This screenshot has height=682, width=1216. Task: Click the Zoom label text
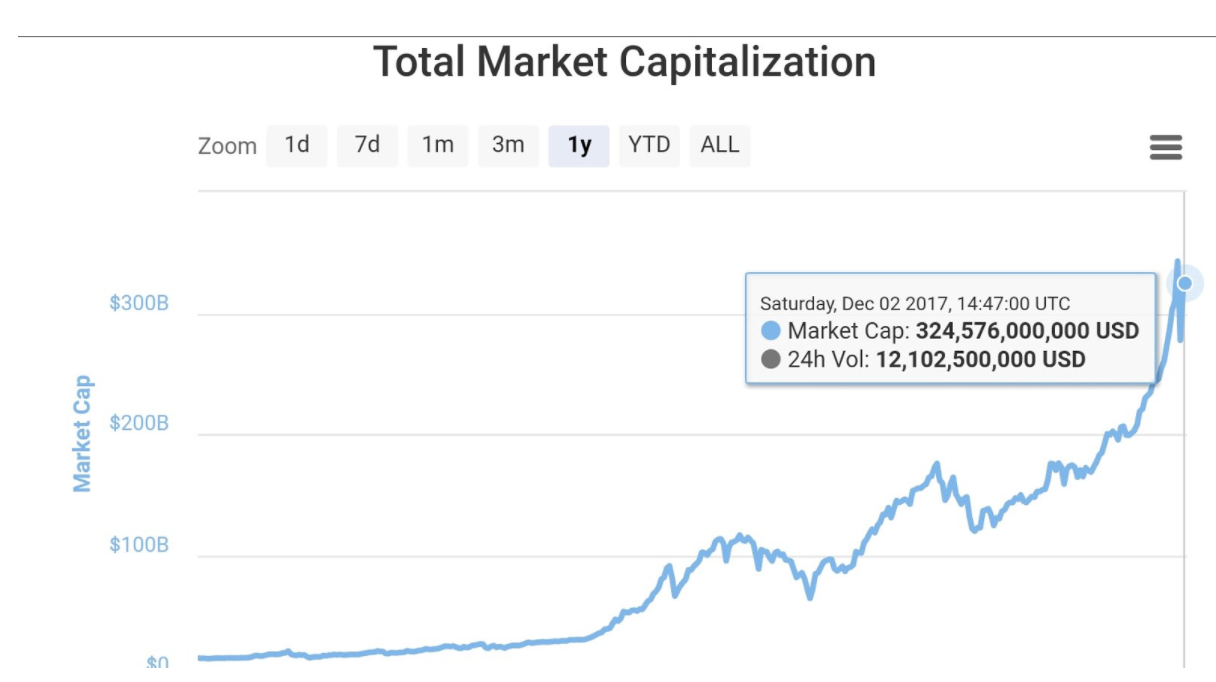(x=227, y=146)
